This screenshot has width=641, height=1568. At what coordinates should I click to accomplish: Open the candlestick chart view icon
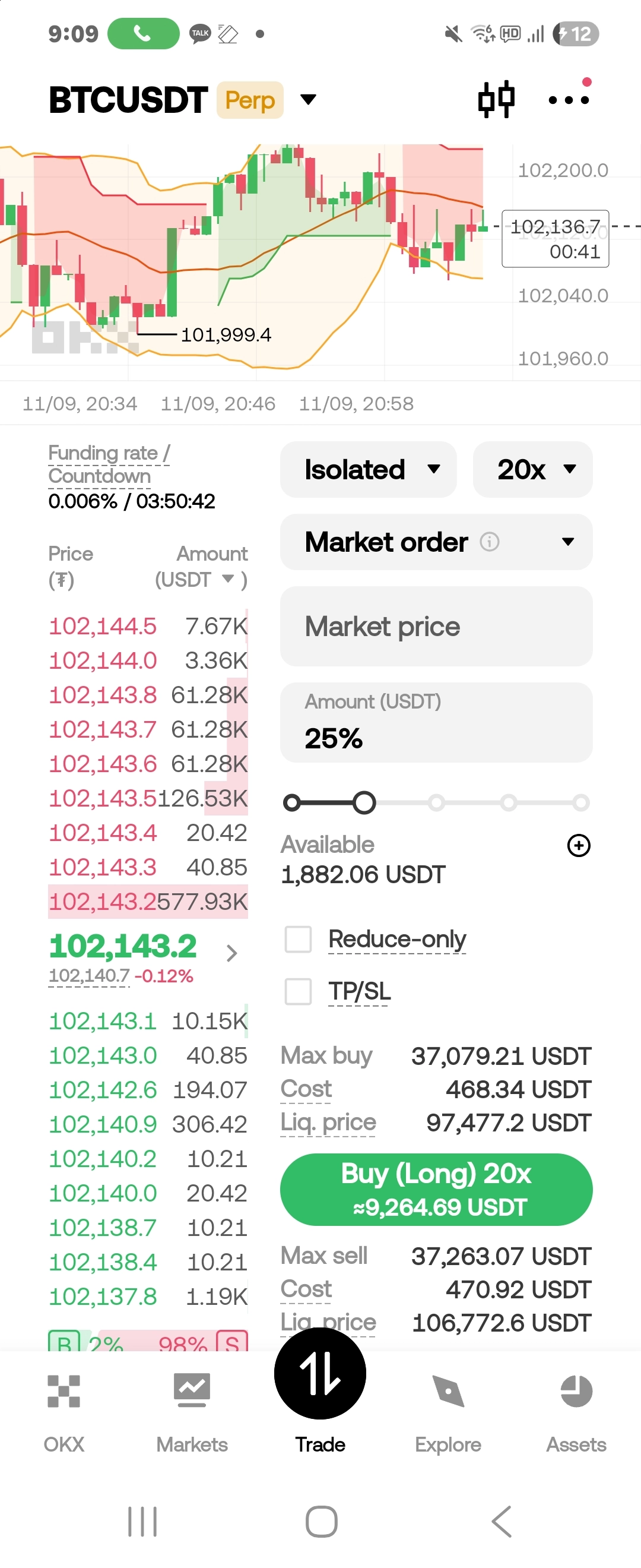[x=496, y=100]
